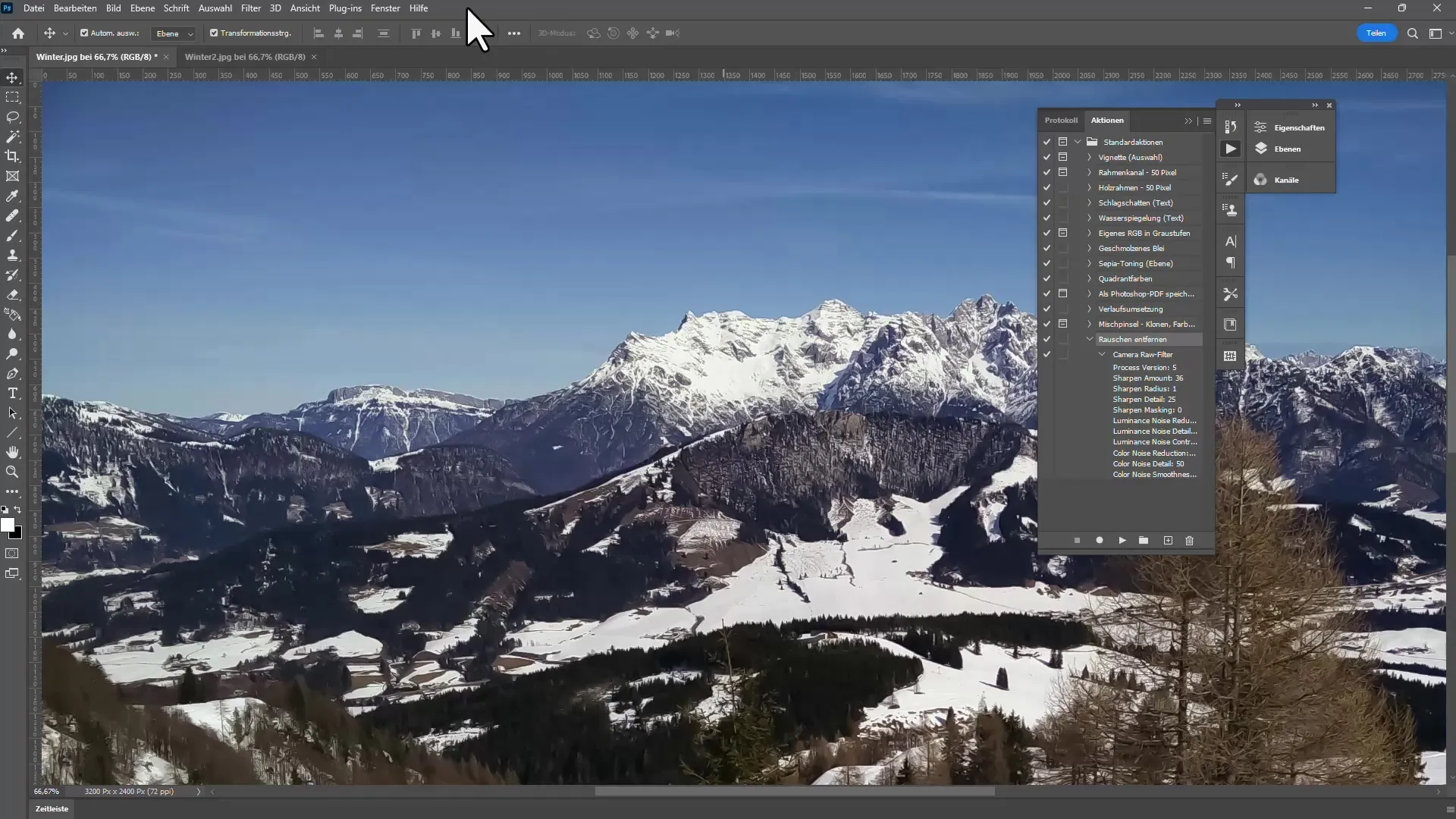The height and width of the screenshot is (819, 1456).
Task: Open the Datei menu
Action: point(34,8)
